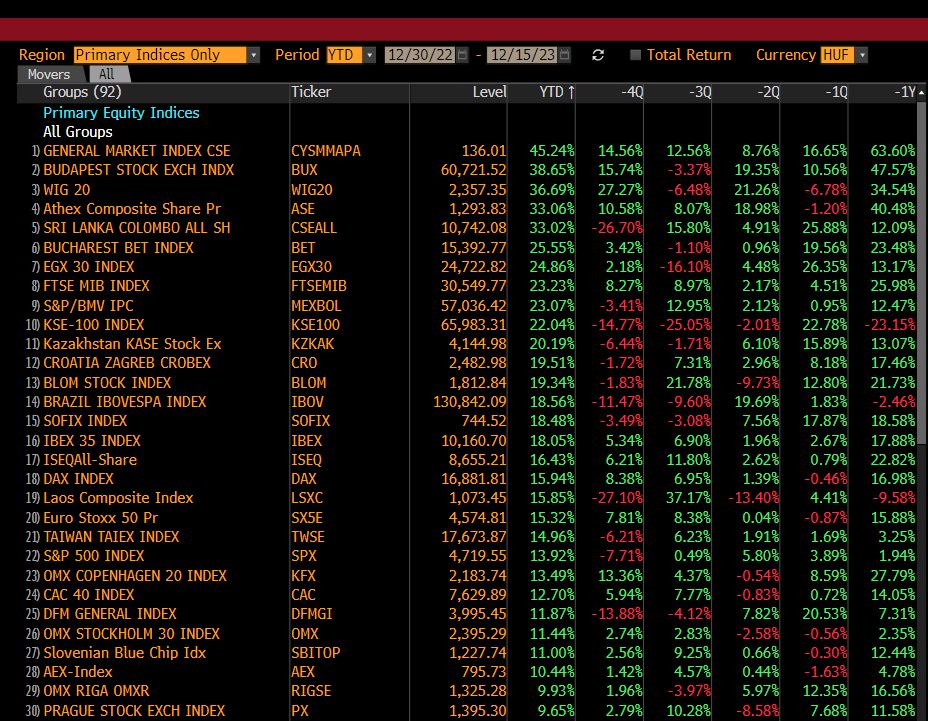The image size is (928, 721).
Task: Click the 45.24% YTD value
Action: coord(552,151)
